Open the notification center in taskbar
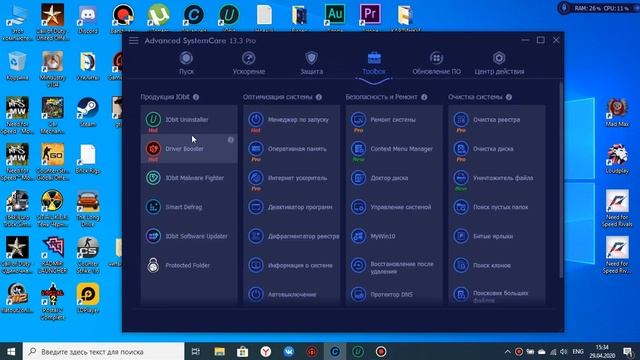Image resolution: width=640 pixels, height=360 pixels. pyautogui.click(x=628, y=351)
